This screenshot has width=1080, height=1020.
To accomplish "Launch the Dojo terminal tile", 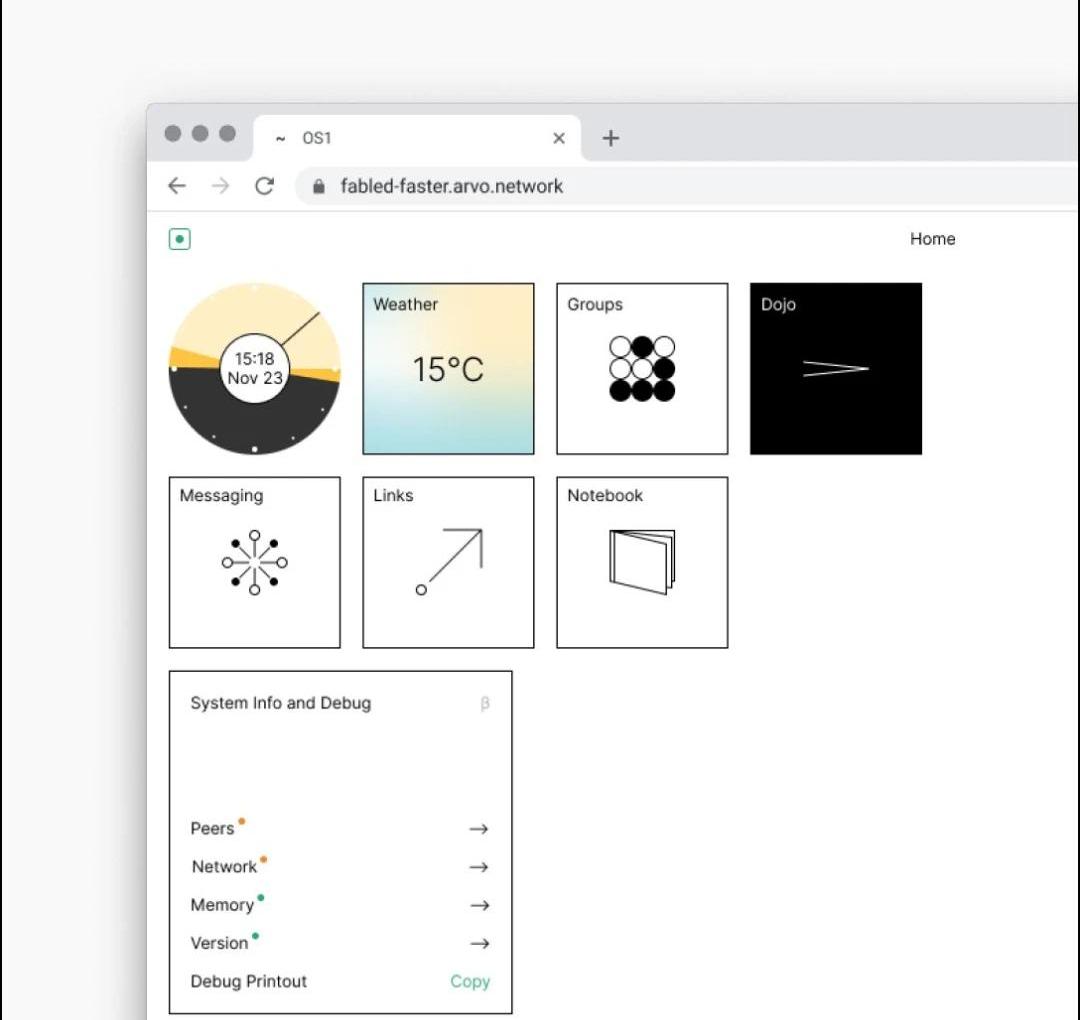I will (836, 368).
